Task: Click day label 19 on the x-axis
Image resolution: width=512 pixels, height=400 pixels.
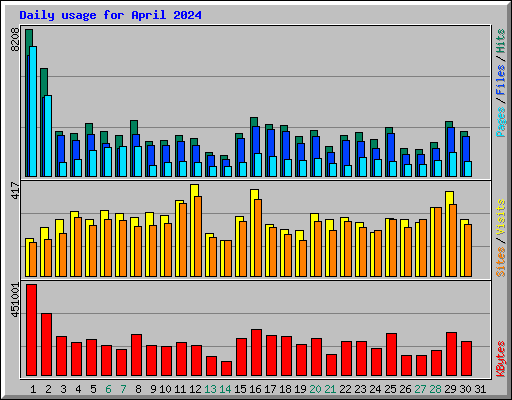Action: (300, 389)
